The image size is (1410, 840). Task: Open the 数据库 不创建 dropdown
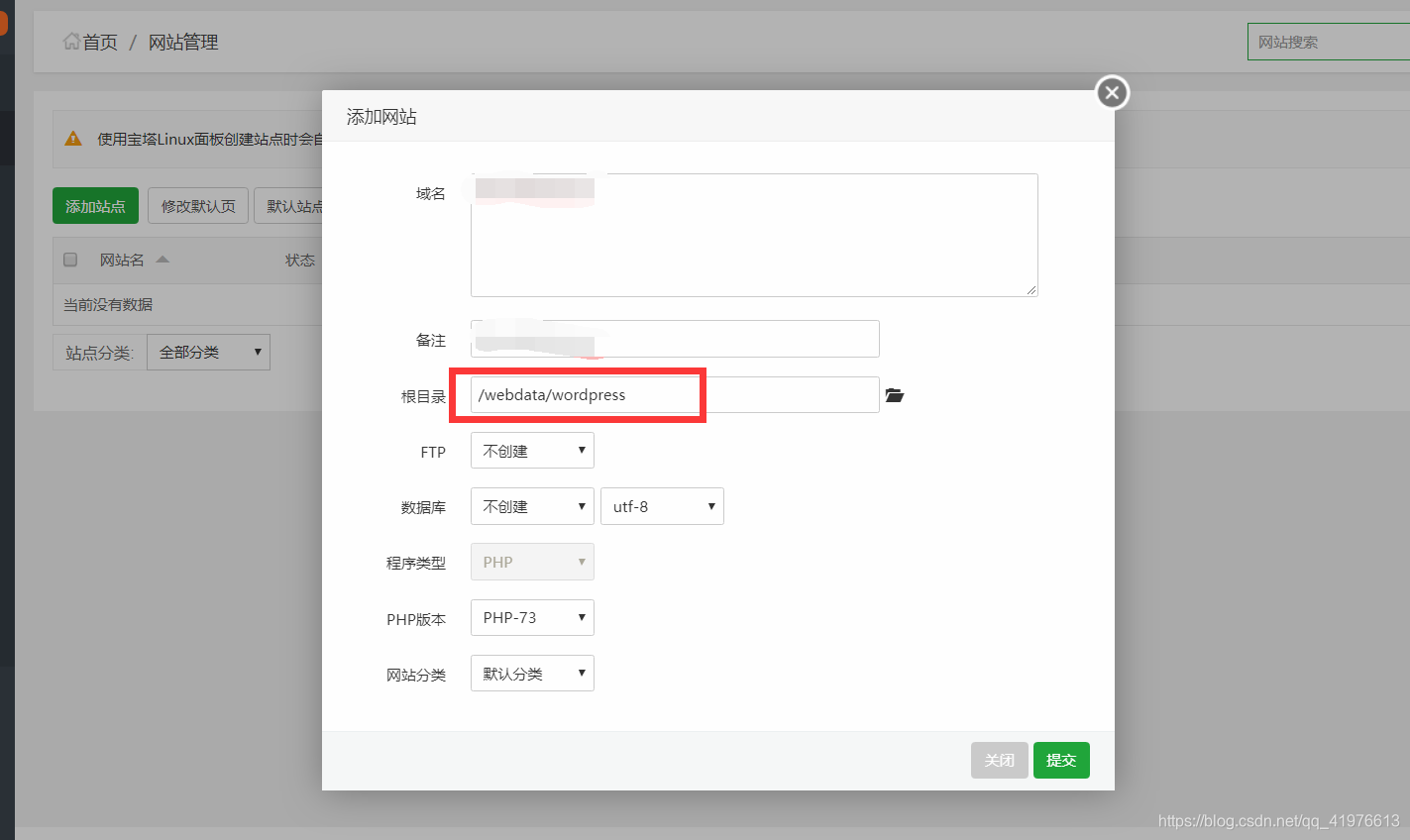pyautogui.click(x=532, y=506)
